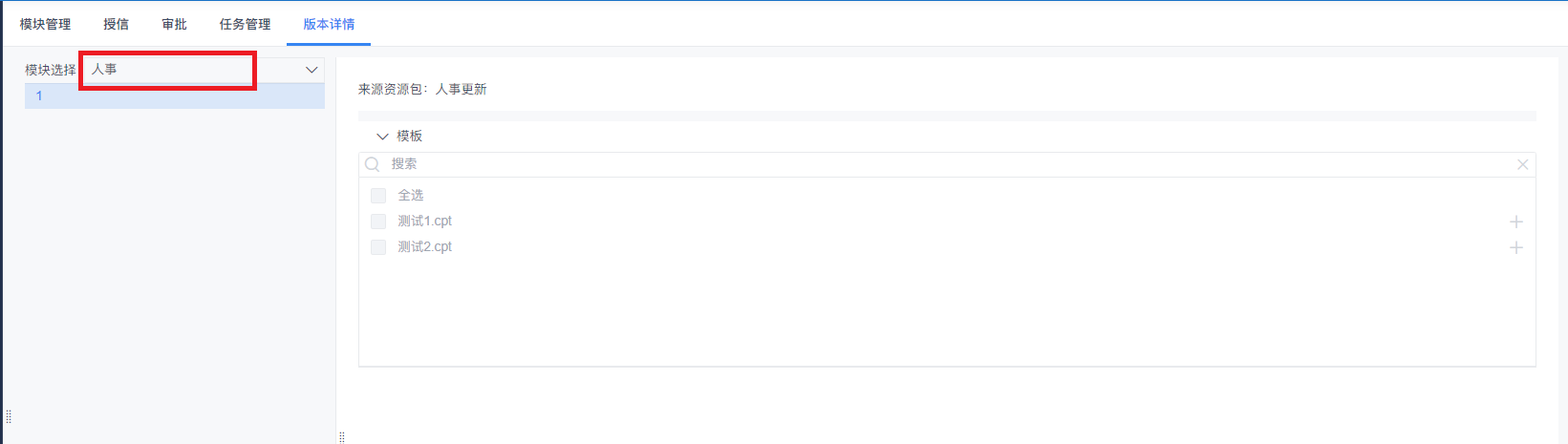Click the 测试1.cpt template name
The image size is (1568, 444).
tap(424, 222)
